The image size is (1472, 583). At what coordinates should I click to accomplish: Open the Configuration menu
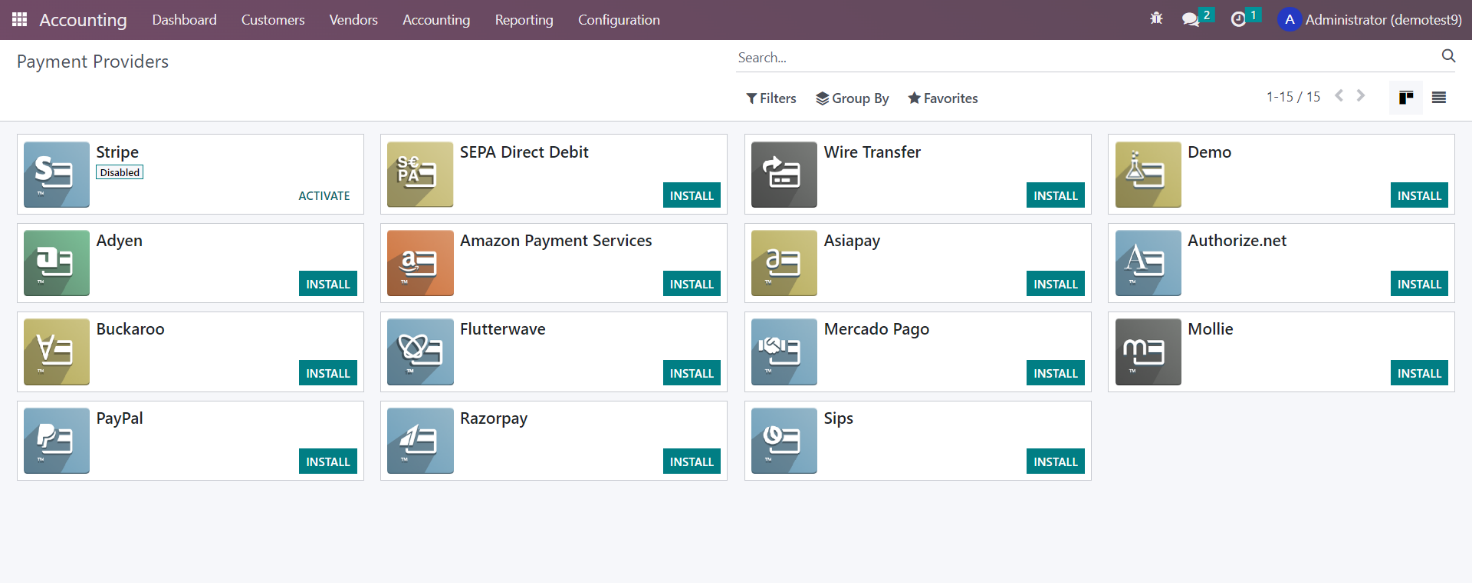tap(619, 20)
